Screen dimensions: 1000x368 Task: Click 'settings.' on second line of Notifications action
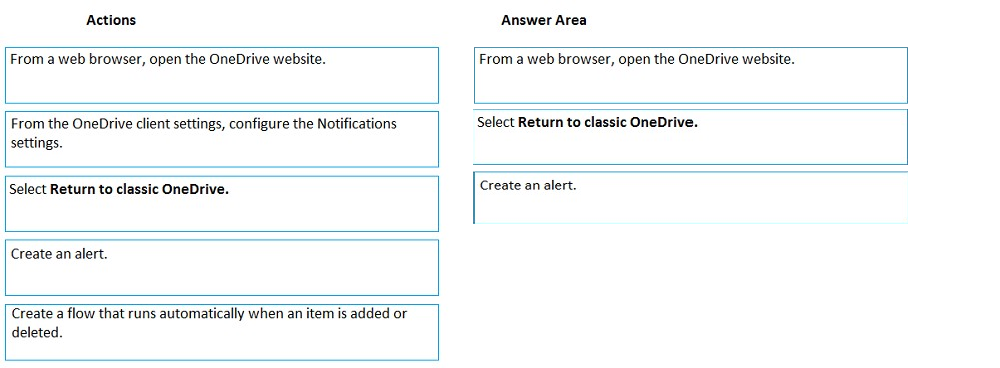[37, 142]
